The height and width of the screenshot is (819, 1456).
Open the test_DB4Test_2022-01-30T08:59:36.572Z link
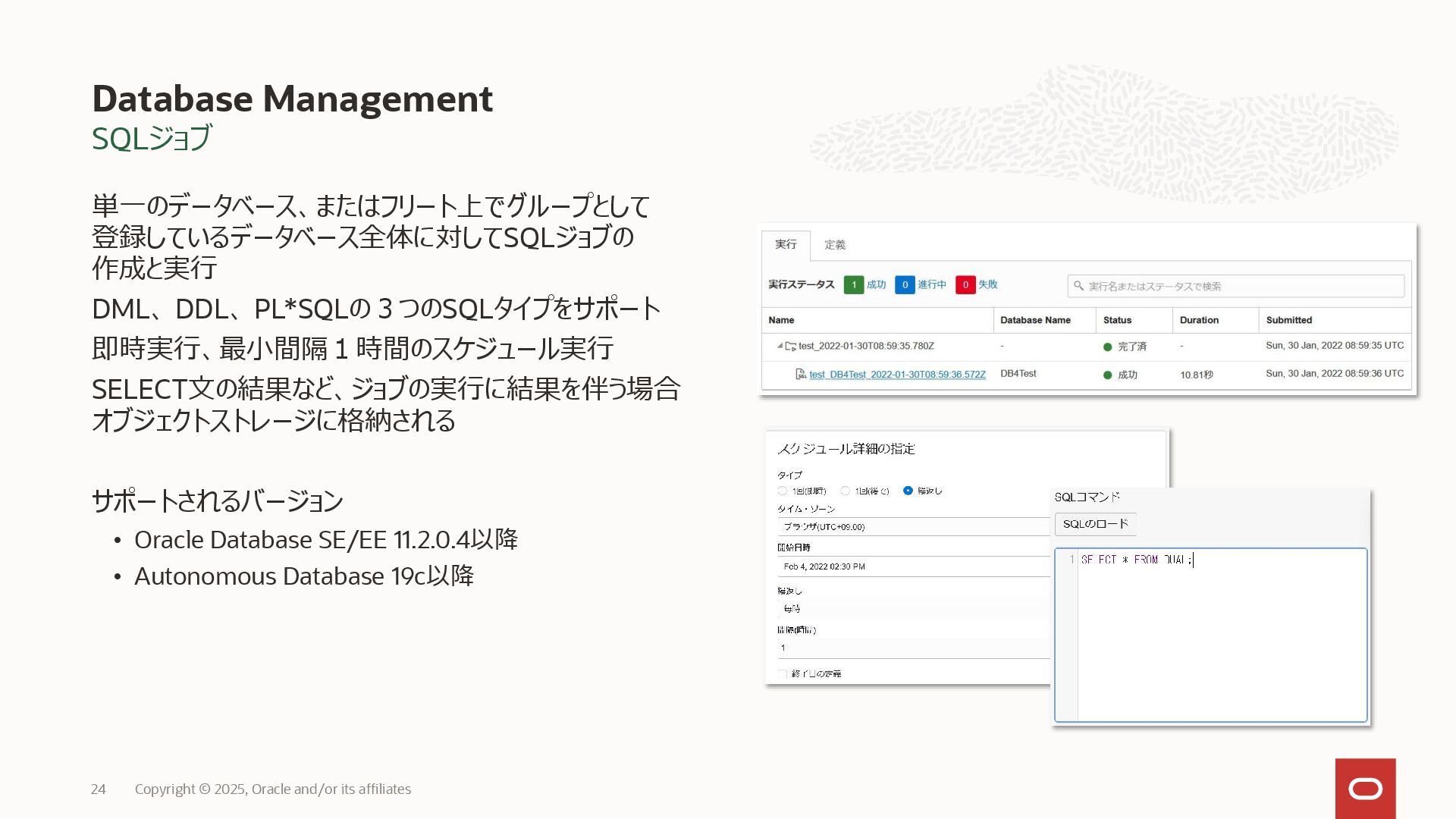click(x=897, y=375)
